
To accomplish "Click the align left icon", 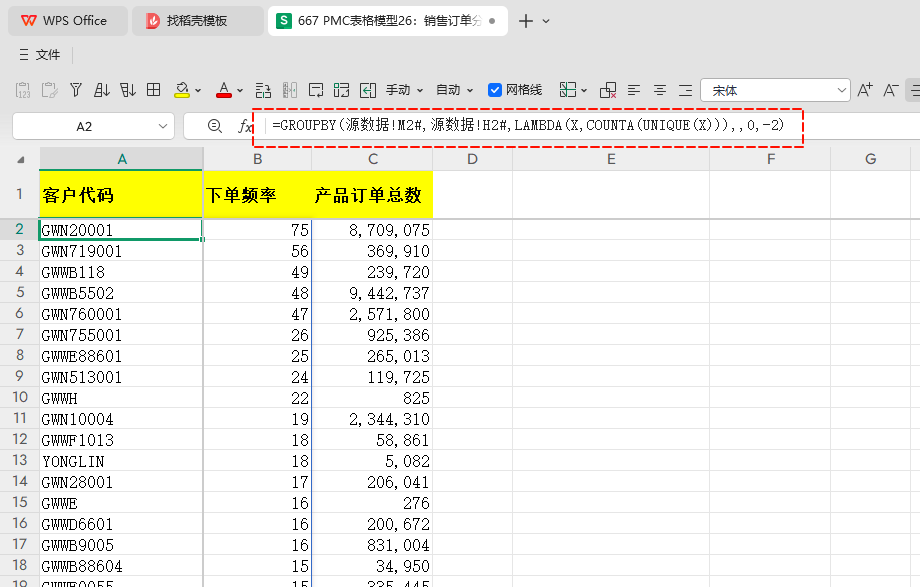I will (x=634, y=90).
